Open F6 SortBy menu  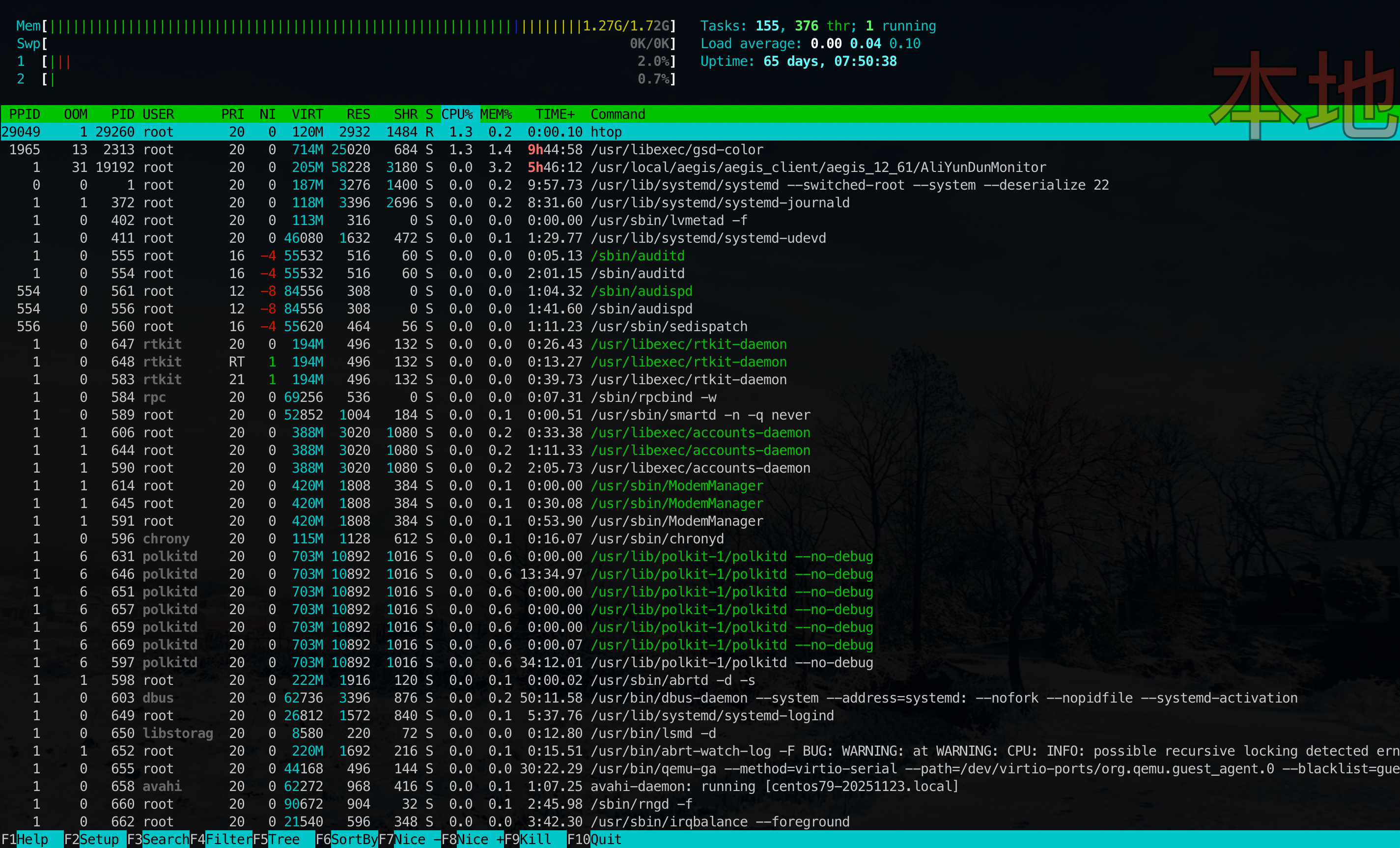click(x=347, y=840)
